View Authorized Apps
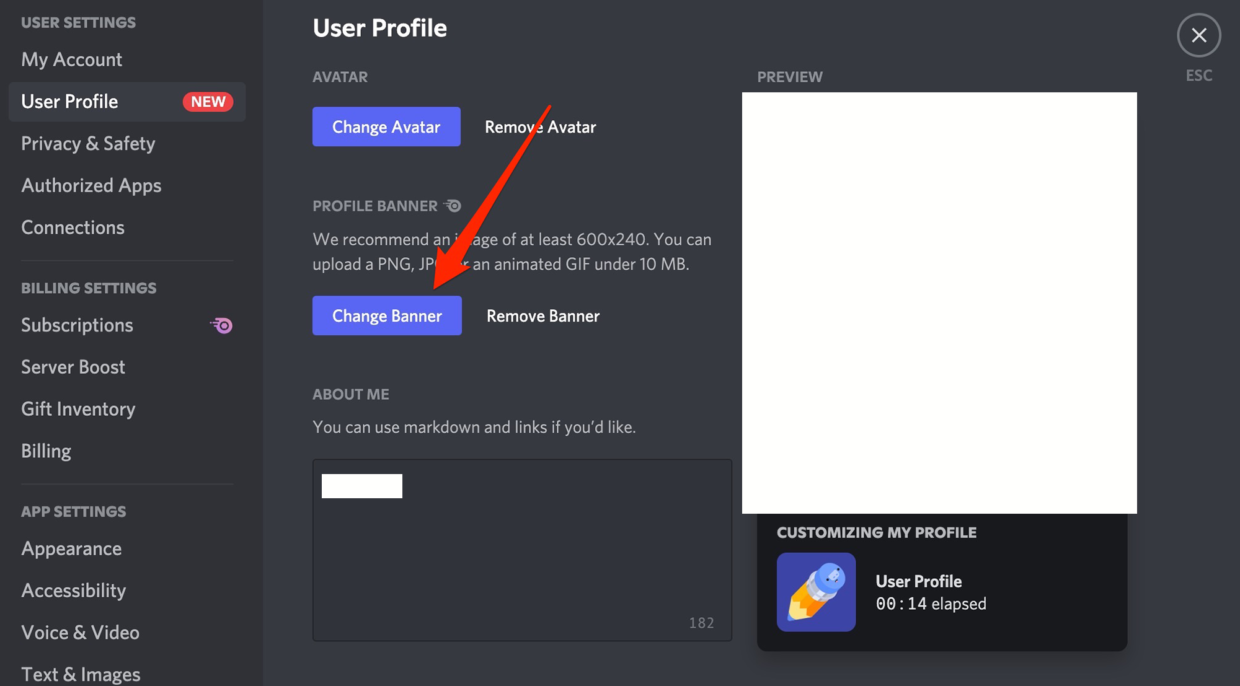Viewport: 1240px width, 686px height. (91, 185)
